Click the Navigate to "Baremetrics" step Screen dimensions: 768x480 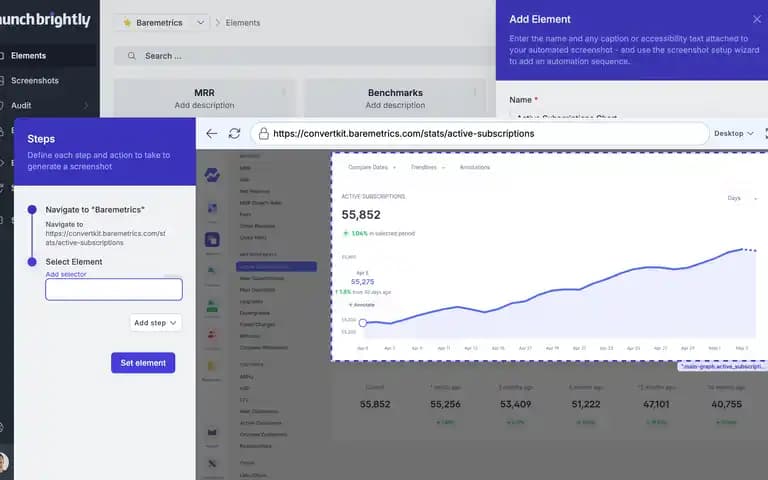pos(95,210)
